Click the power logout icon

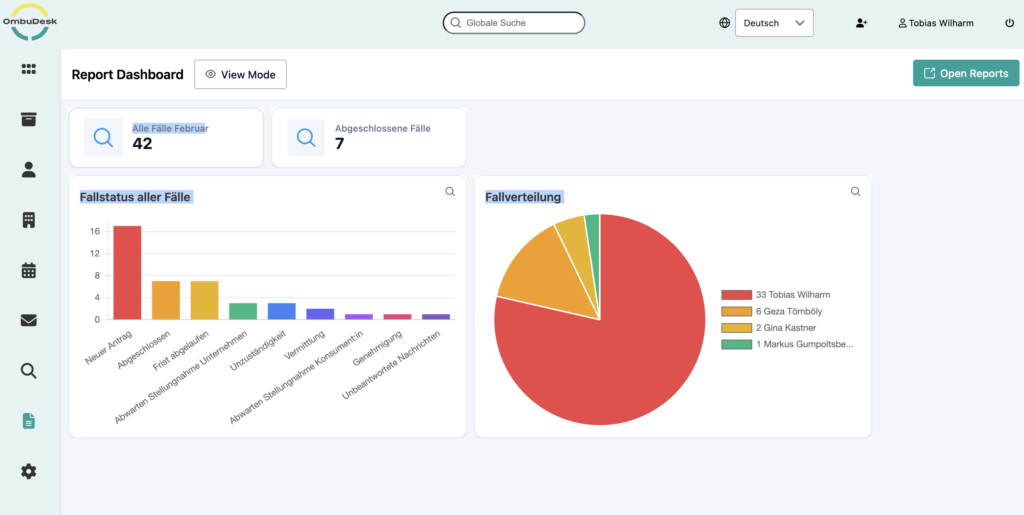point(1009,23)
